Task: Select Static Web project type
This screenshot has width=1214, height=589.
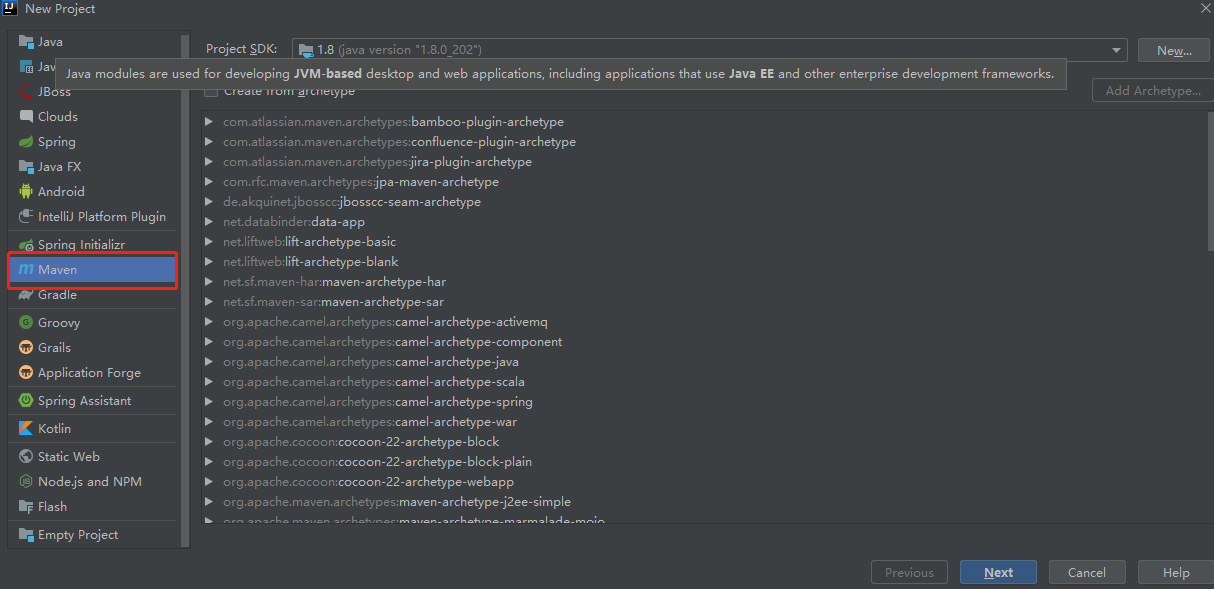Action: pos(68,457)
